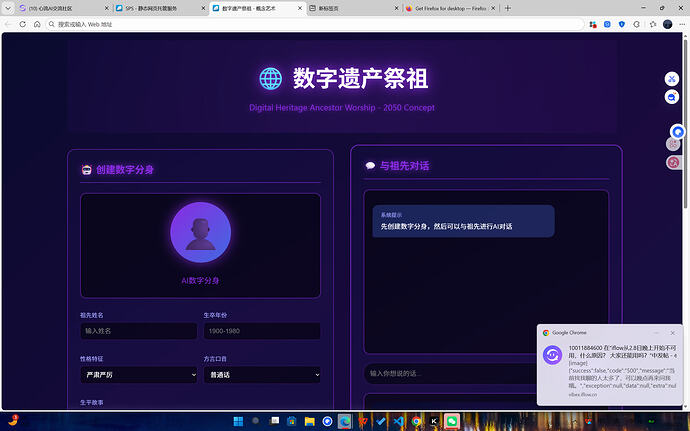Expand the 方言口音 dropdown showing 普通话
This screenshot has height=431, width=690.
click(x=261, y=374)
